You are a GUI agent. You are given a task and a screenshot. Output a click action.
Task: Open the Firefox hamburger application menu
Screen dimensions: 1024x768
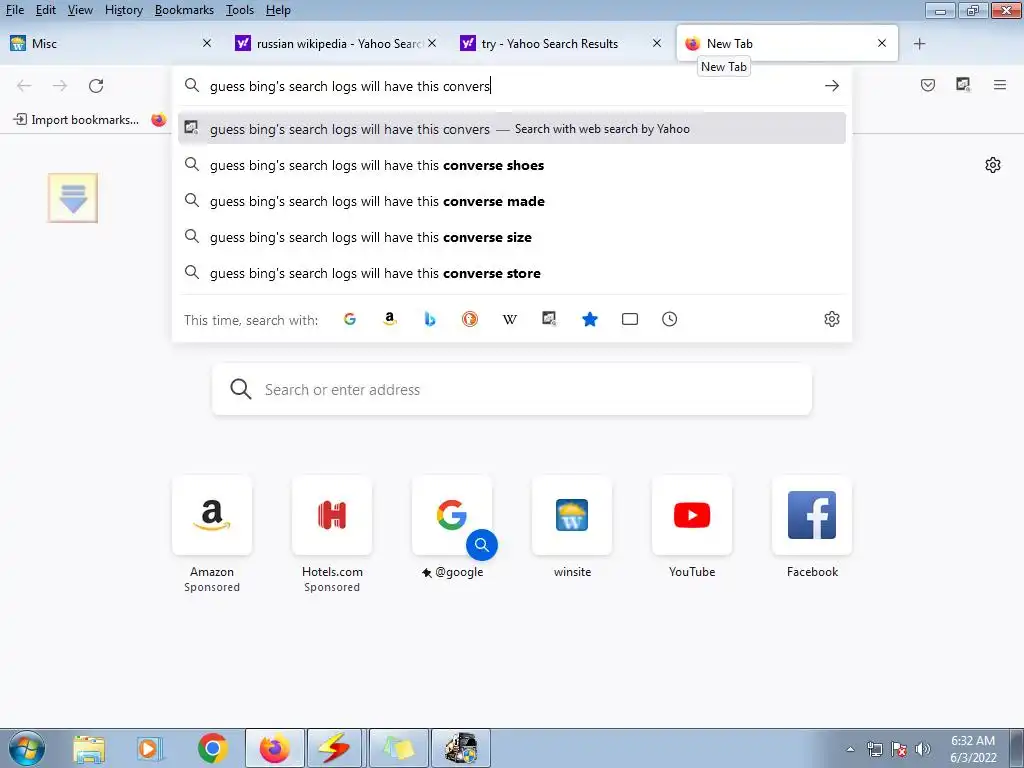[x=999, y=85]
